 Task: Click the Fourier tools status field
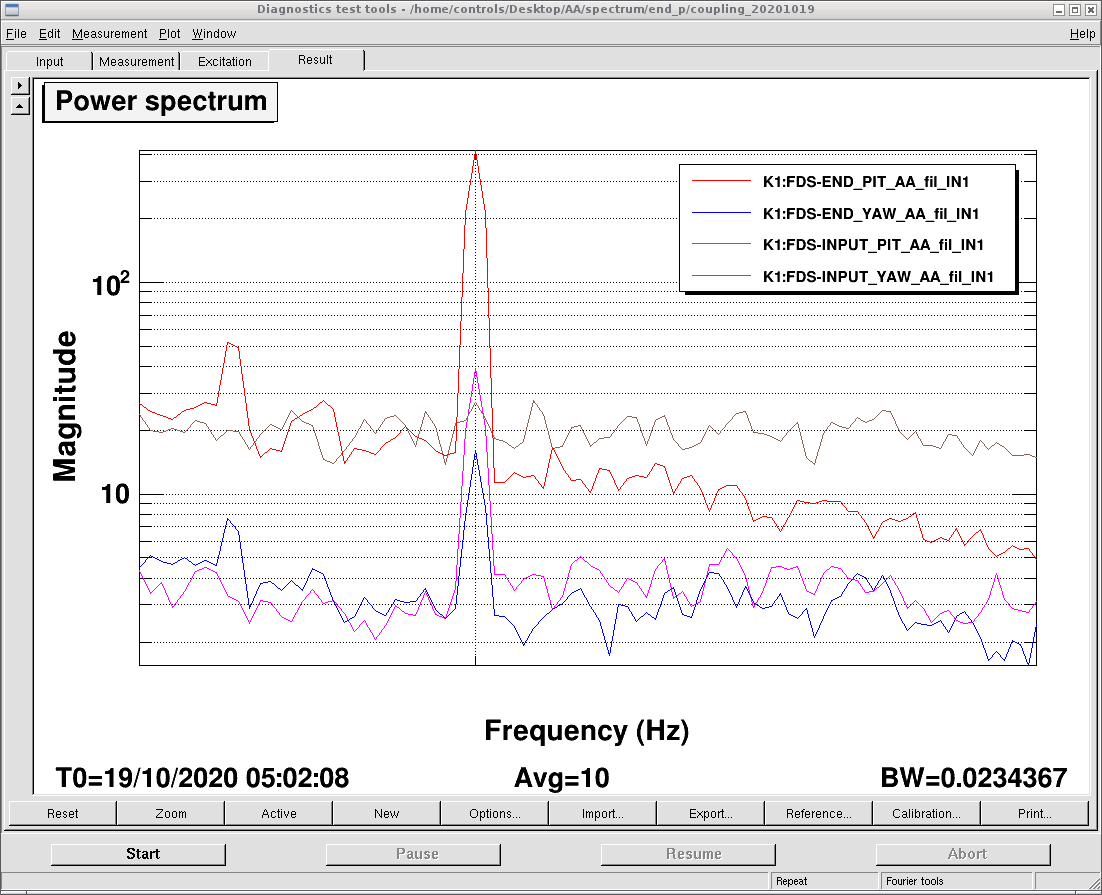pyautogui.click(x=957, y=881)
